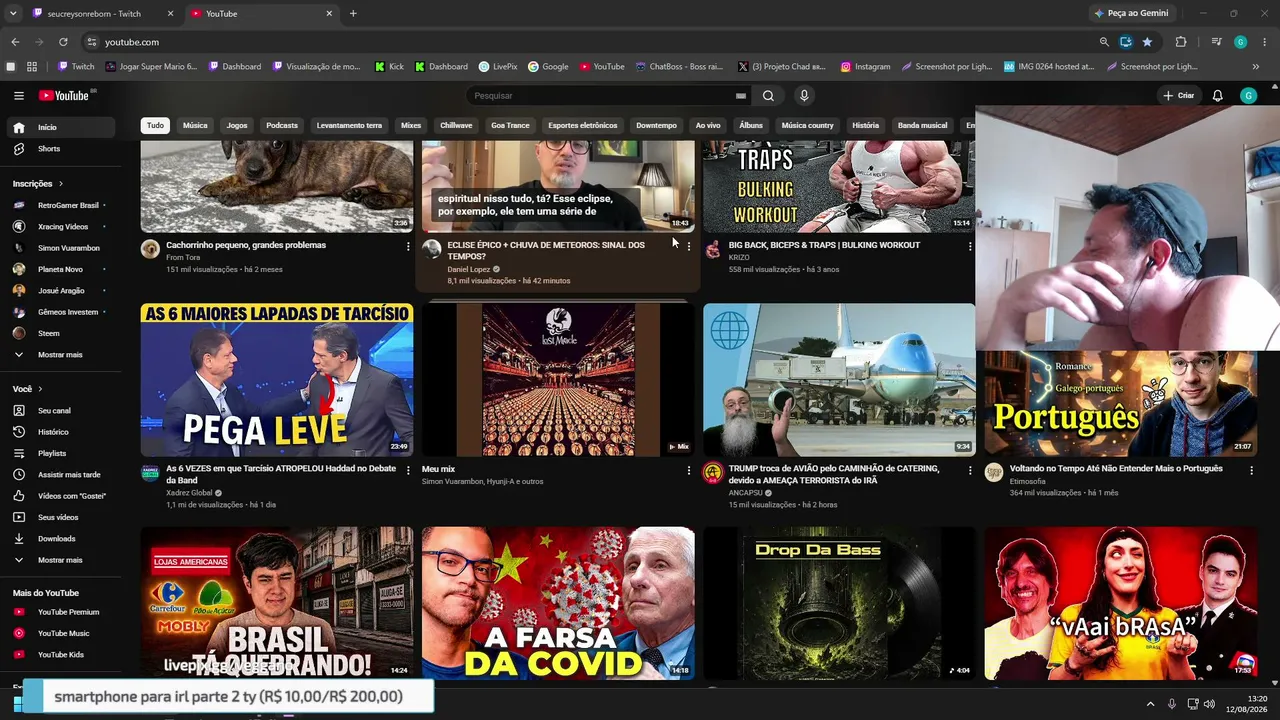Image resolution: width=1280 pixels, height=720 pixels.
Task: Open YouTube Kids in the sidebar
Action: (x=63, y=655)
